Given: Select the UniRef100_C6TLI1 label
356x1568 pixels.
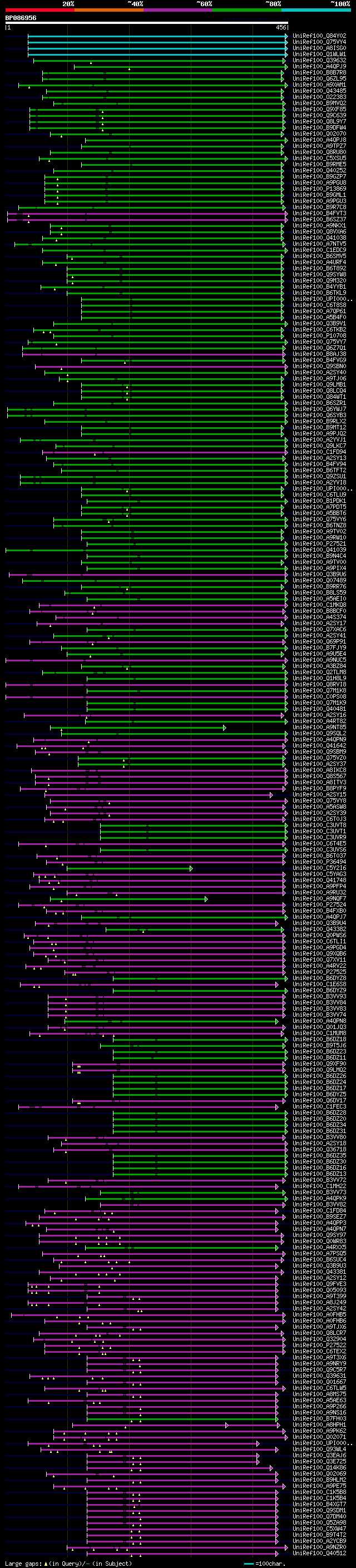Looking at the screenshot, I should pos(319,942).
